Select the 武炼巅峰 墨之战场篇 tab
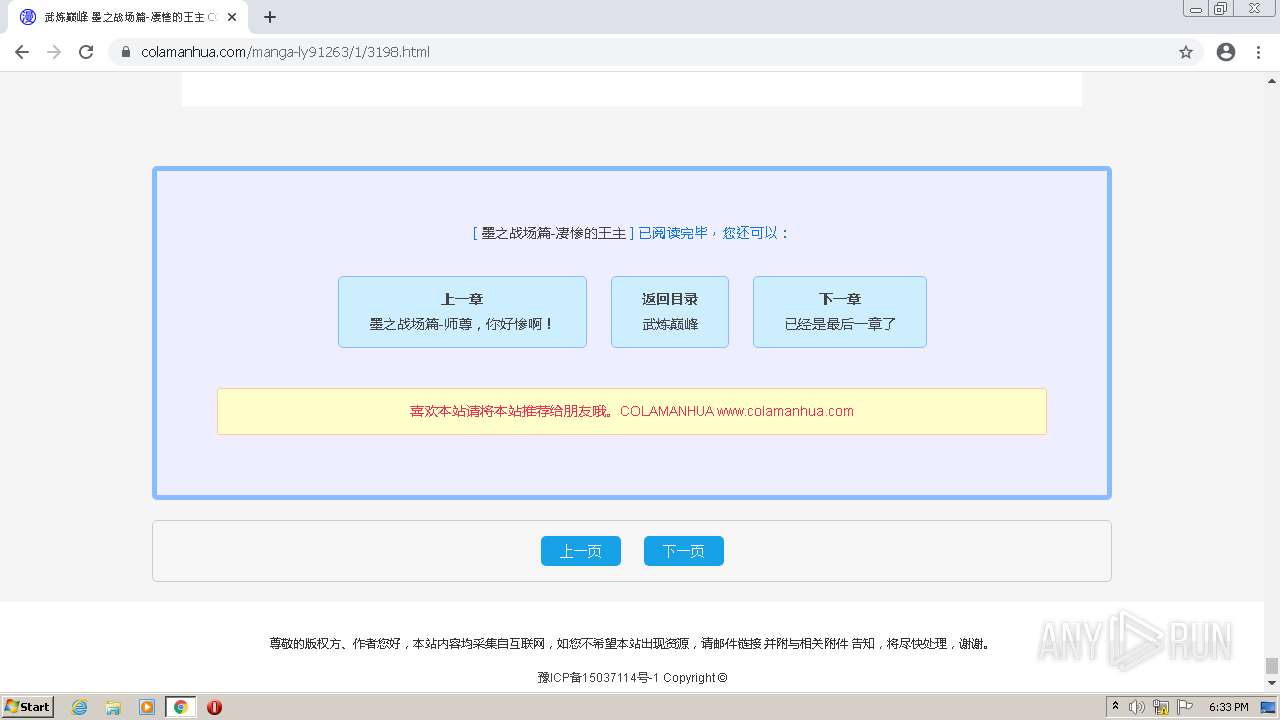 click(128, 17)
